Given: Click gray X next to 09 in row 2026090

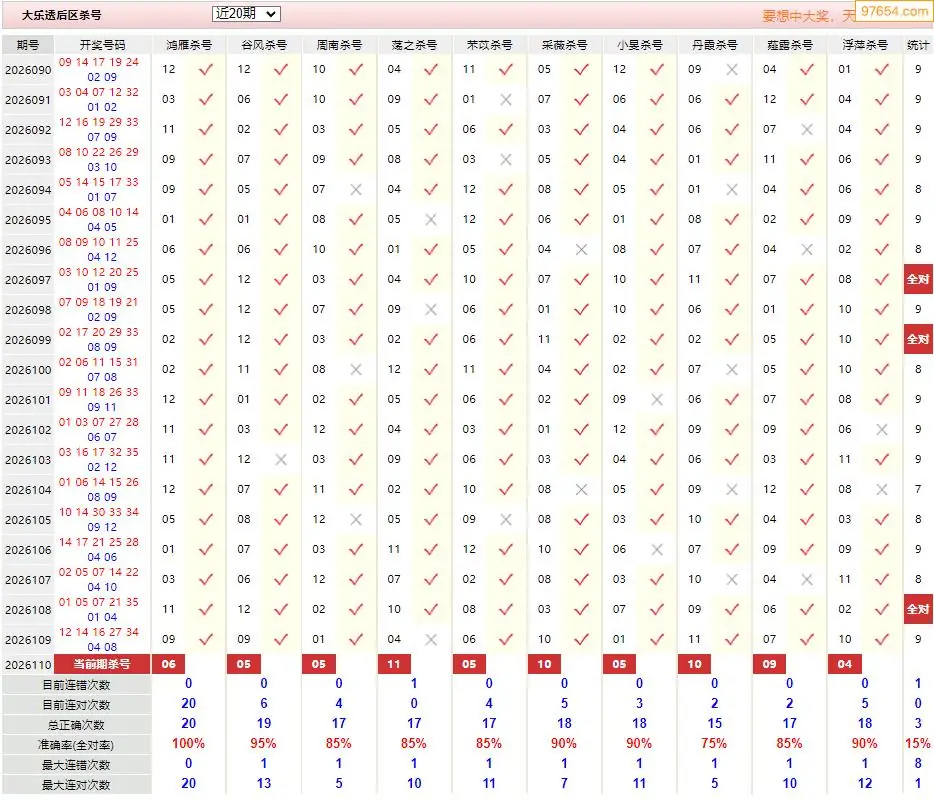Looking at the screenshot, I should pyautogui.click(x=732, y=70).
